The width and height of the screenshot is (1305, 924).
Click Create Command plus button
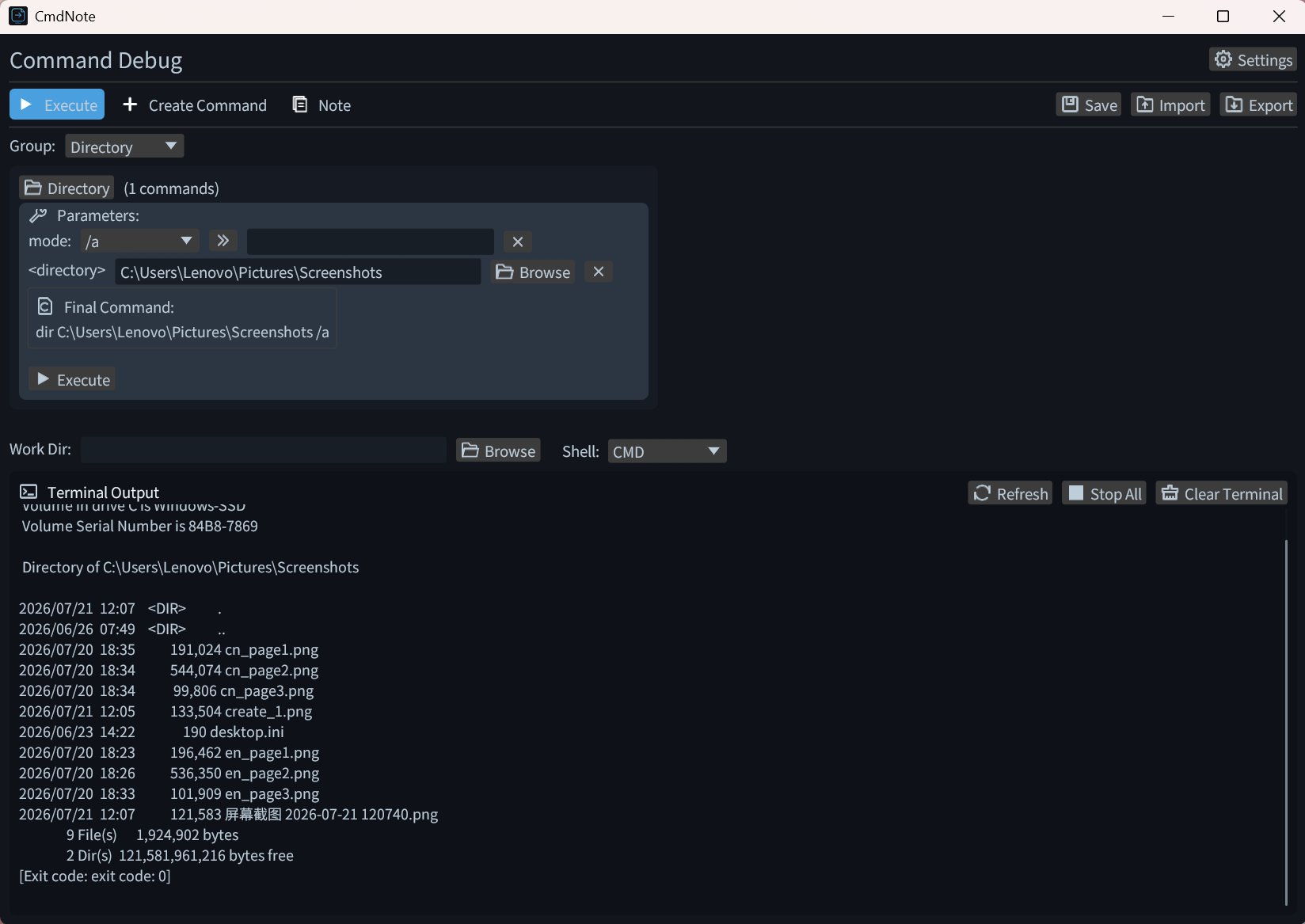click(x=195, y=105)
